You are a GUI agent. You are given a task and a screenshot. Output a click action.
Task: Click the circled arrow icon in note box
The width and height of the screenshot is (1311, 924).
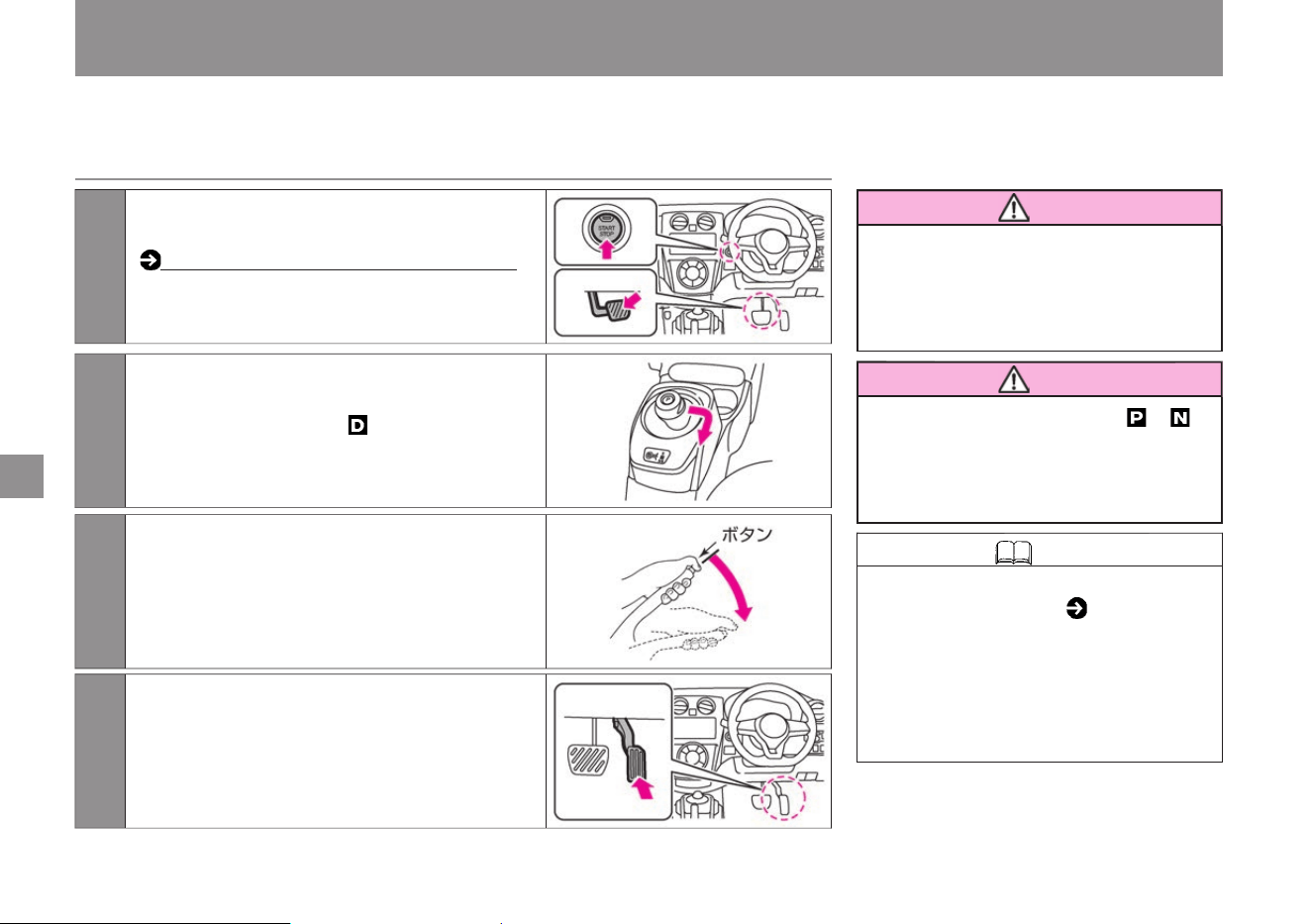coord(1076,610)
